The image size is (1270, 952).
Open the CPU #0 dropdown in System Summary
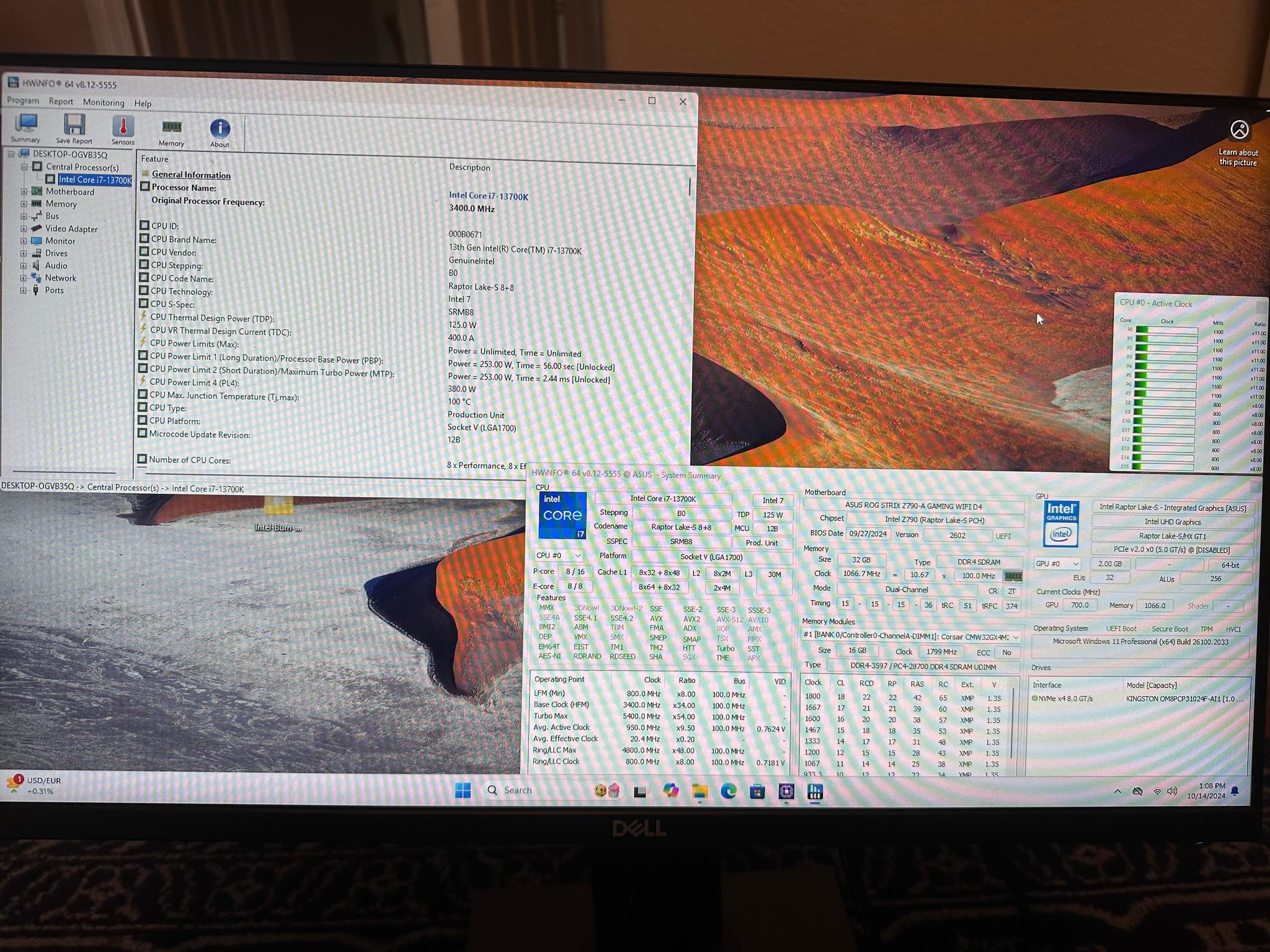[x=558, y=555]
